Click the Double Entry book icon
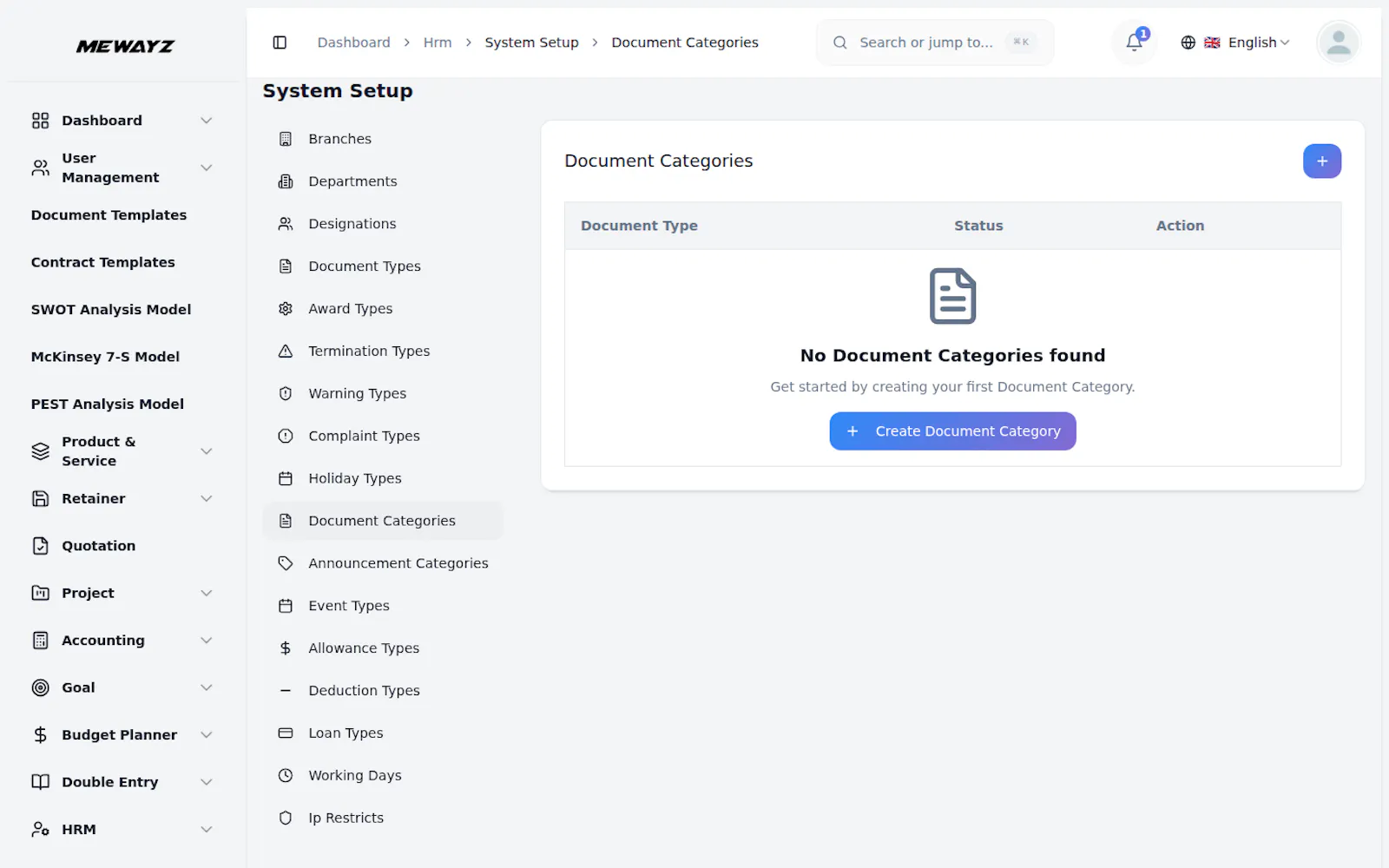Screen dimensions: 1389x868 point(41,782)
